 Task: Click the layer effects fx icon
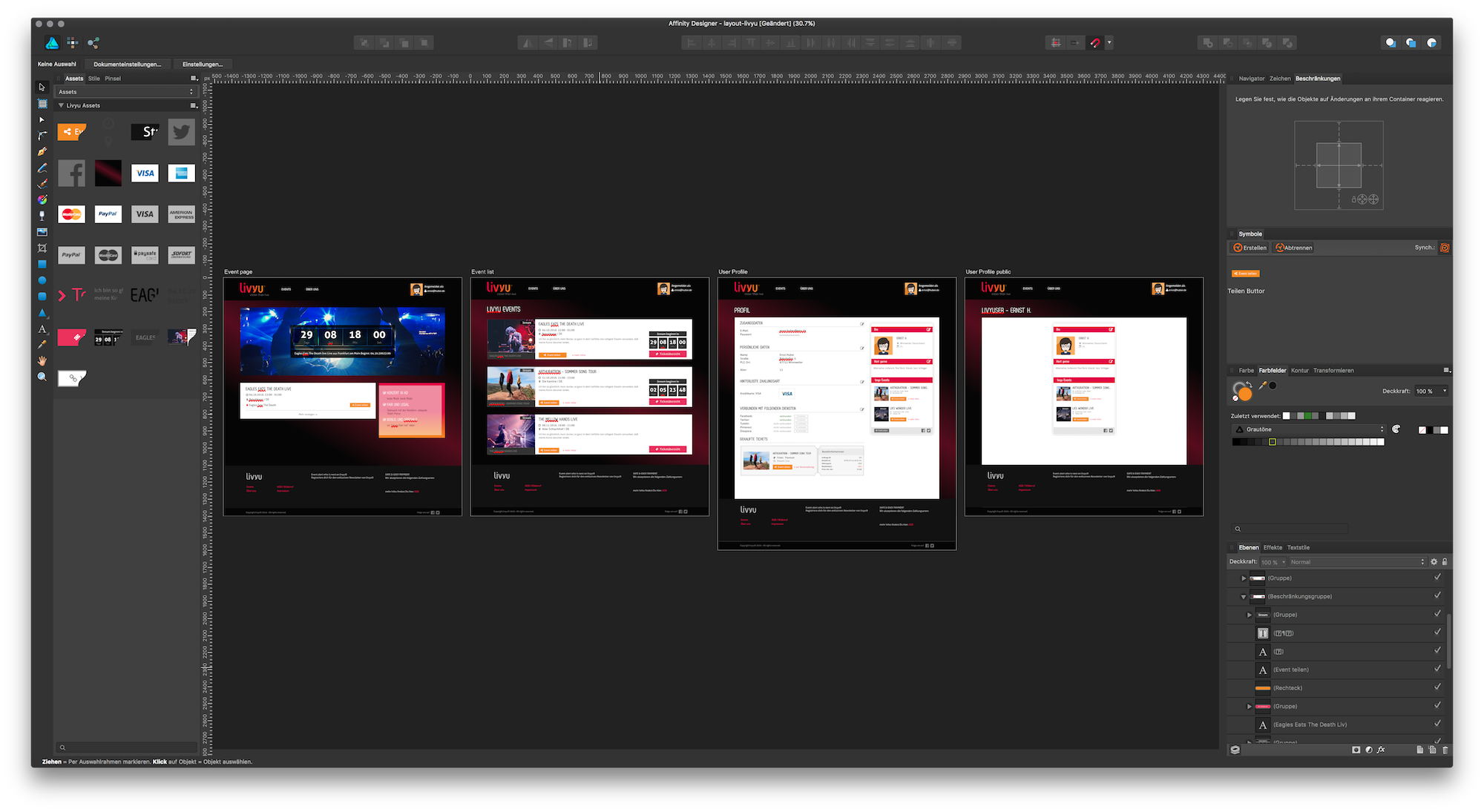point(1381,750)
